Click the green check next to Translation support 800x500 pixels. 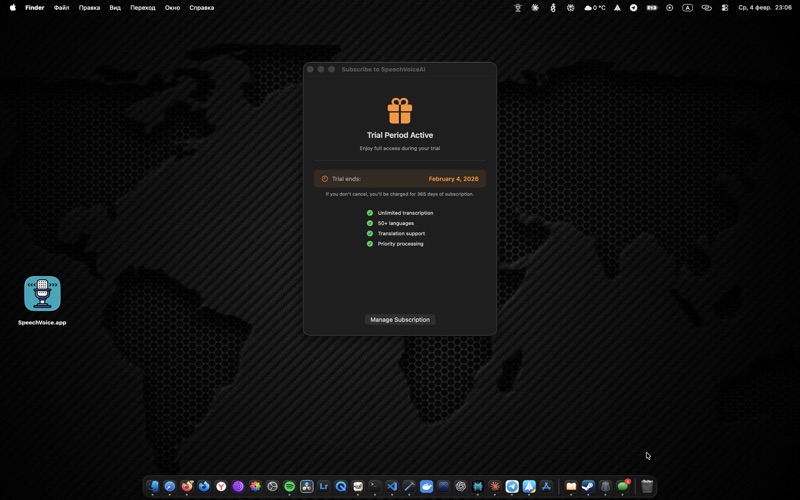click(x=370, y=233)
